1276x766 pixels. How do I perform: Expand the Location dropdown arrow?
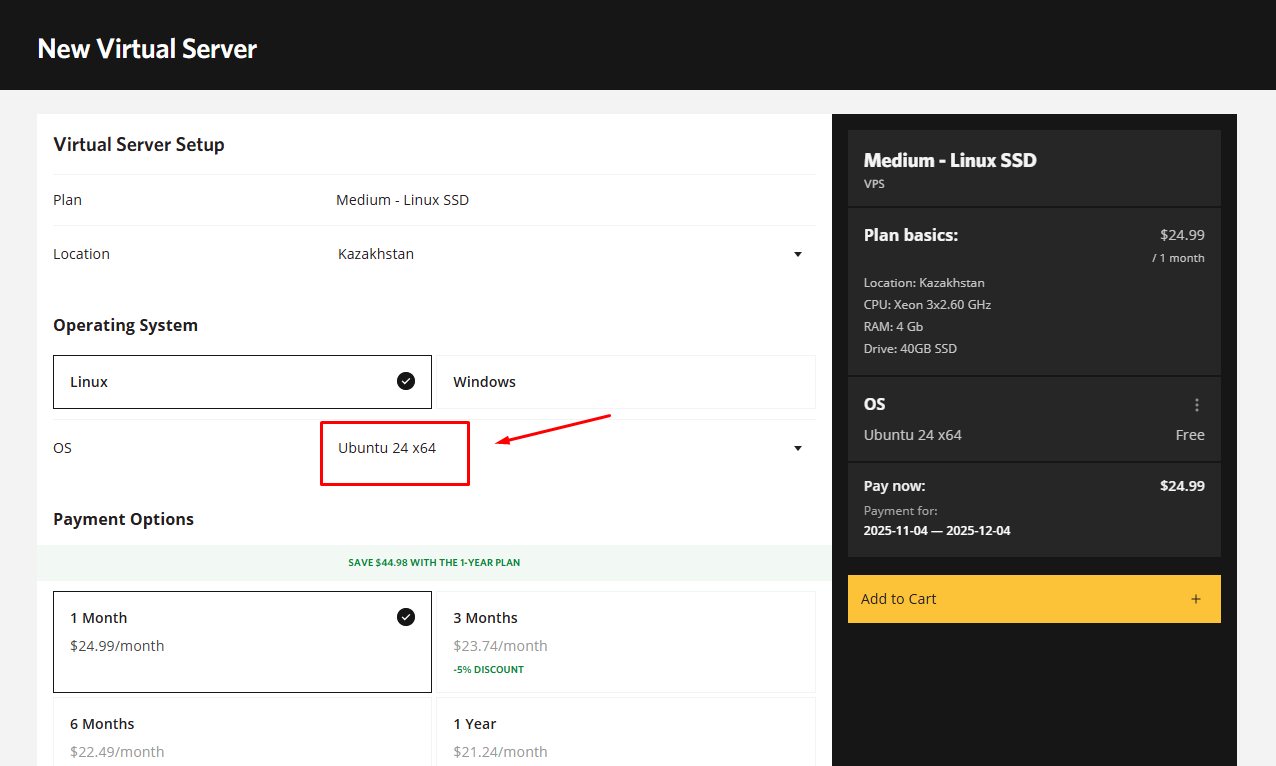click(798, 254)
